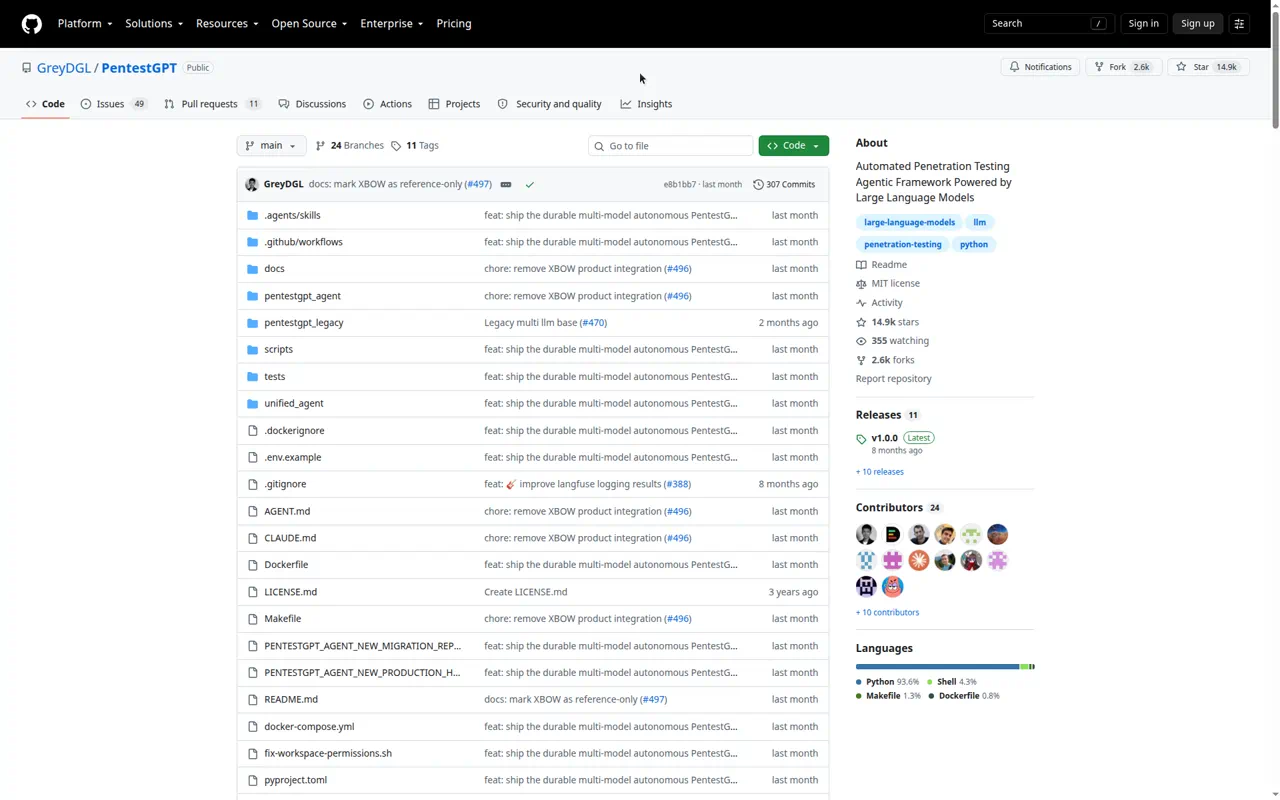Star the repository
Viewport: 1280px width, 800px height.
coord(1208,67)
